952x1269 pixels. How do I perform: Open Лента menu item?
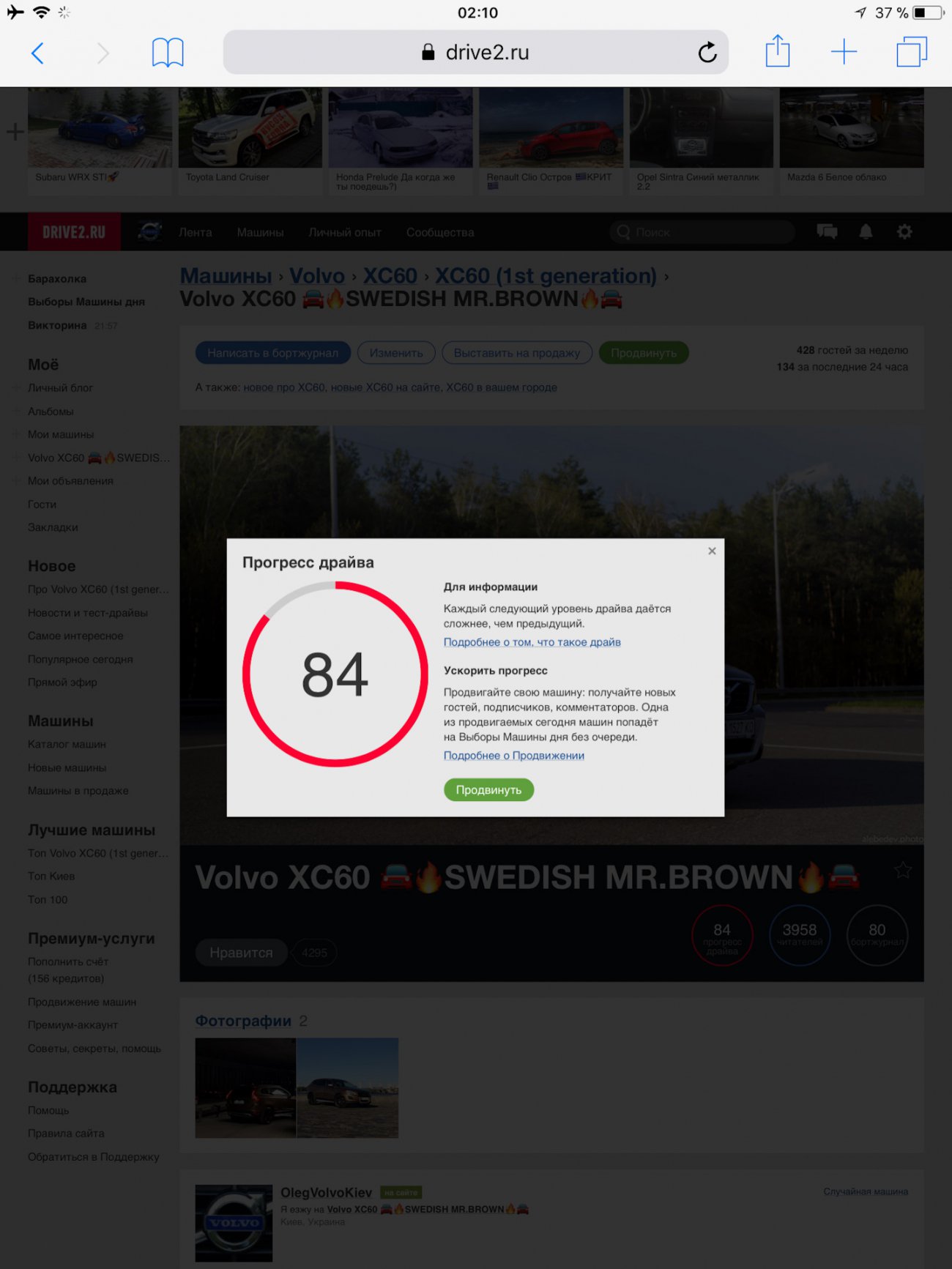click(195, 232)
